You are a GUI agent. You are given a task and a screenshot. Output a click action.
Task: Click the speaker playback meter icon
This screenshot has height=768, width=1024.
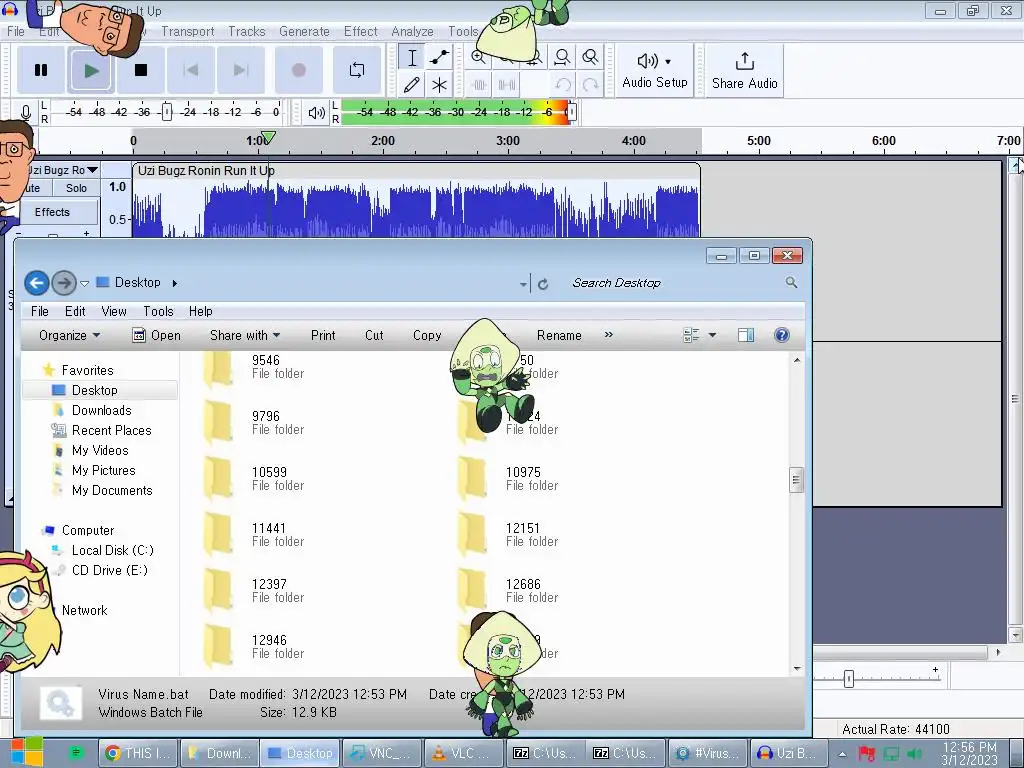316,112
